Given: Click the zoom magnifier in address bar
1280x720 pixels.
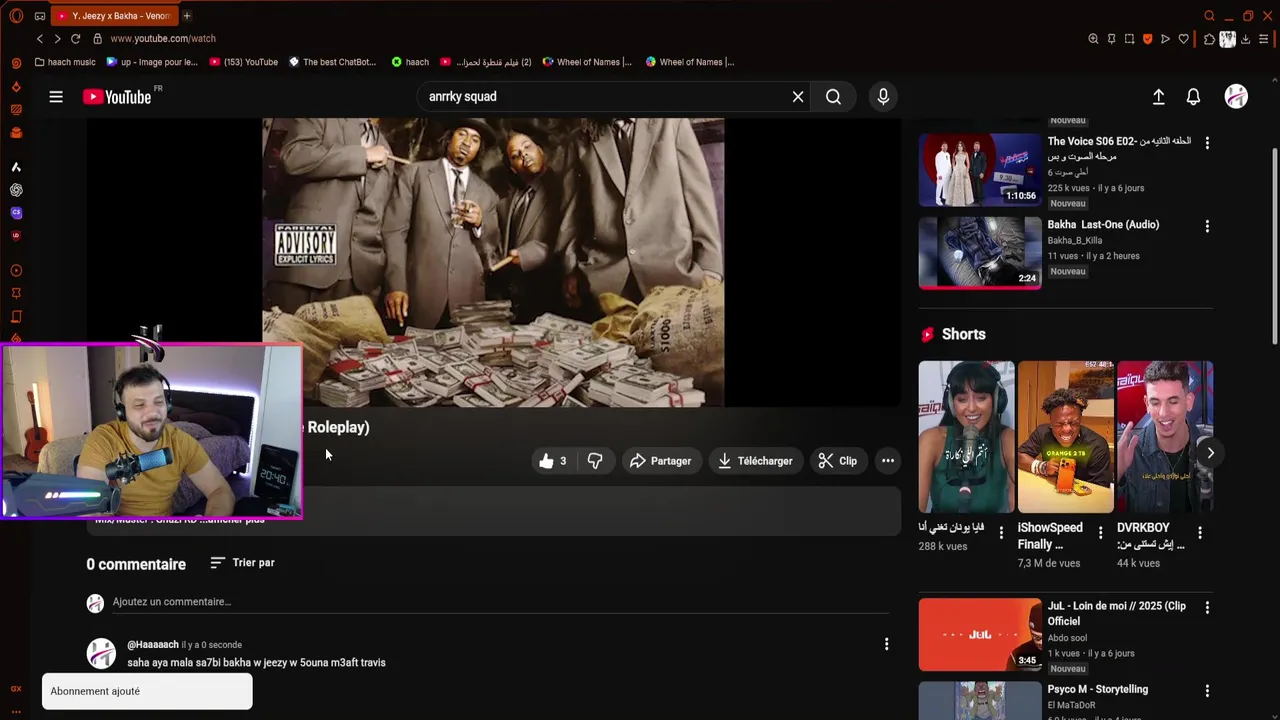Looking at the screenshot, I should click(1093, 39).
